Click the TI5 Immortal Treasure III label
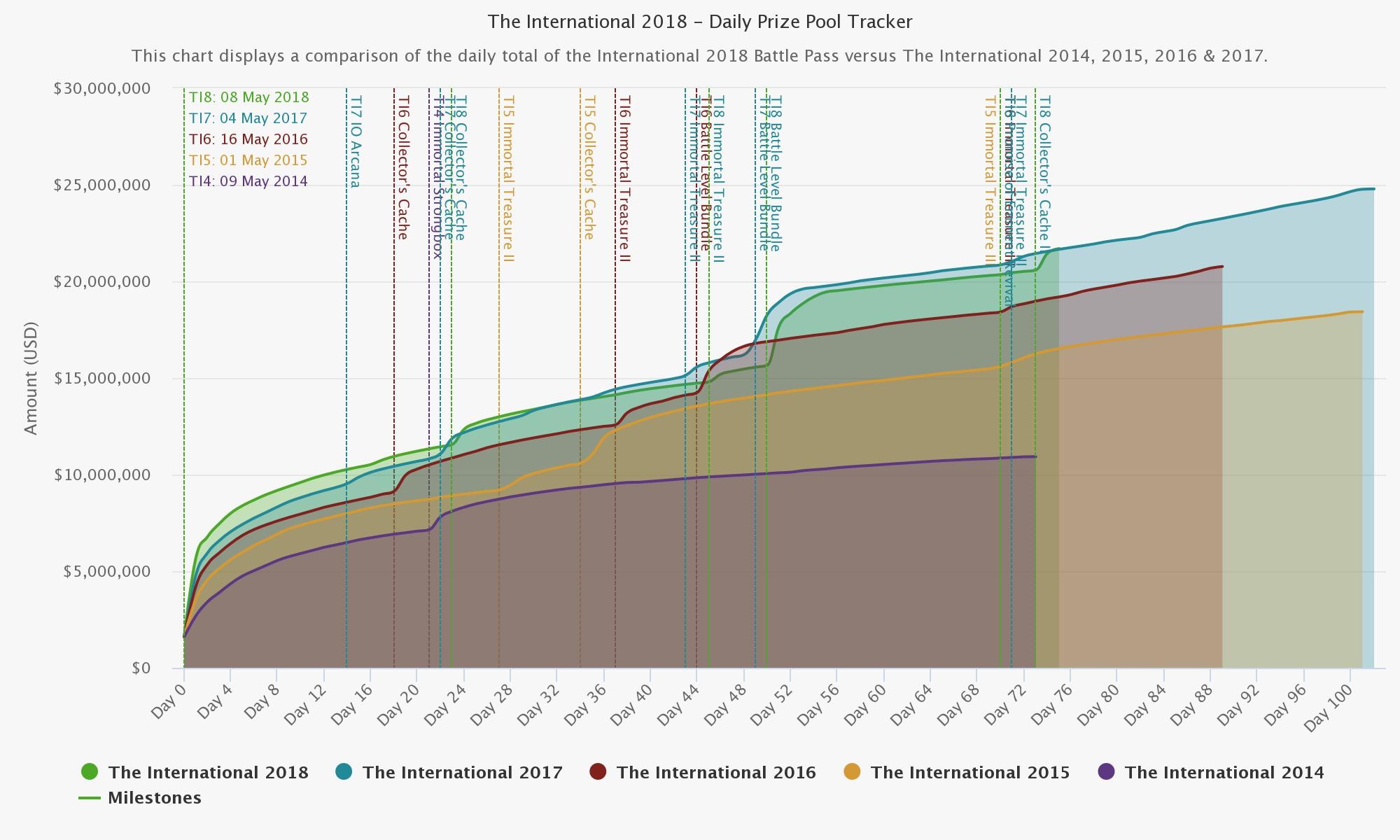The width and height of the screenshot is (1400, 840). [x=990, y=181]
